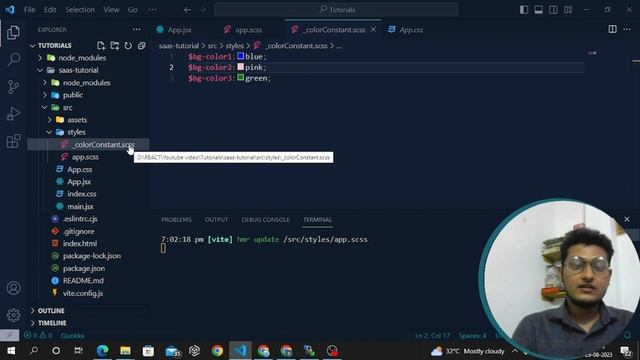Click the Quokka status bar item
The width and height of the screenshot is (640, 360).
click(72, 336)
